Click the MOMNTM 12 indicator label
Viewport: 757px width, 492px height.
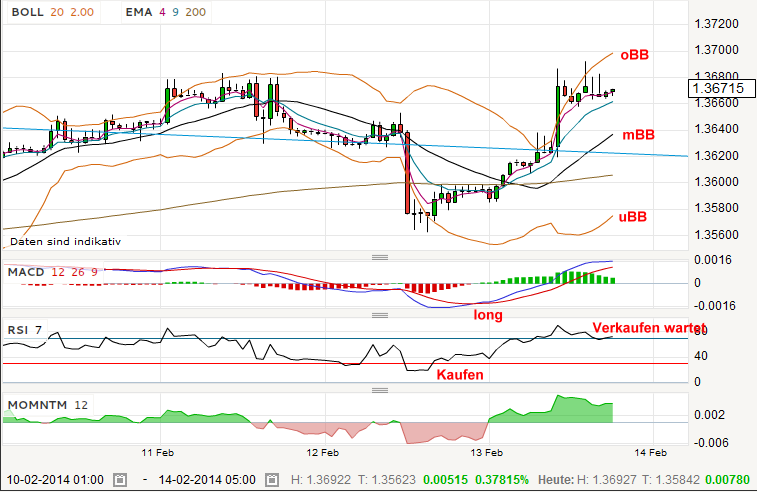pyautogui.click(x=48, y=405)
